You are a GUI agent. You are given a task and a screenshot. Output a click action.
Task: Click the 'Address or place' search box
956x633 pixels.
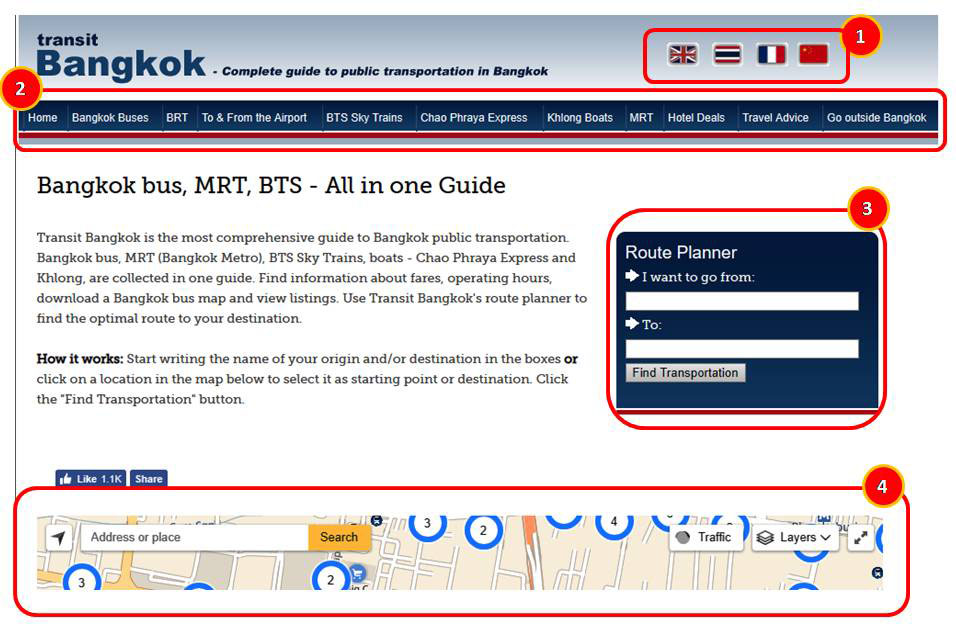click(195, 537)
